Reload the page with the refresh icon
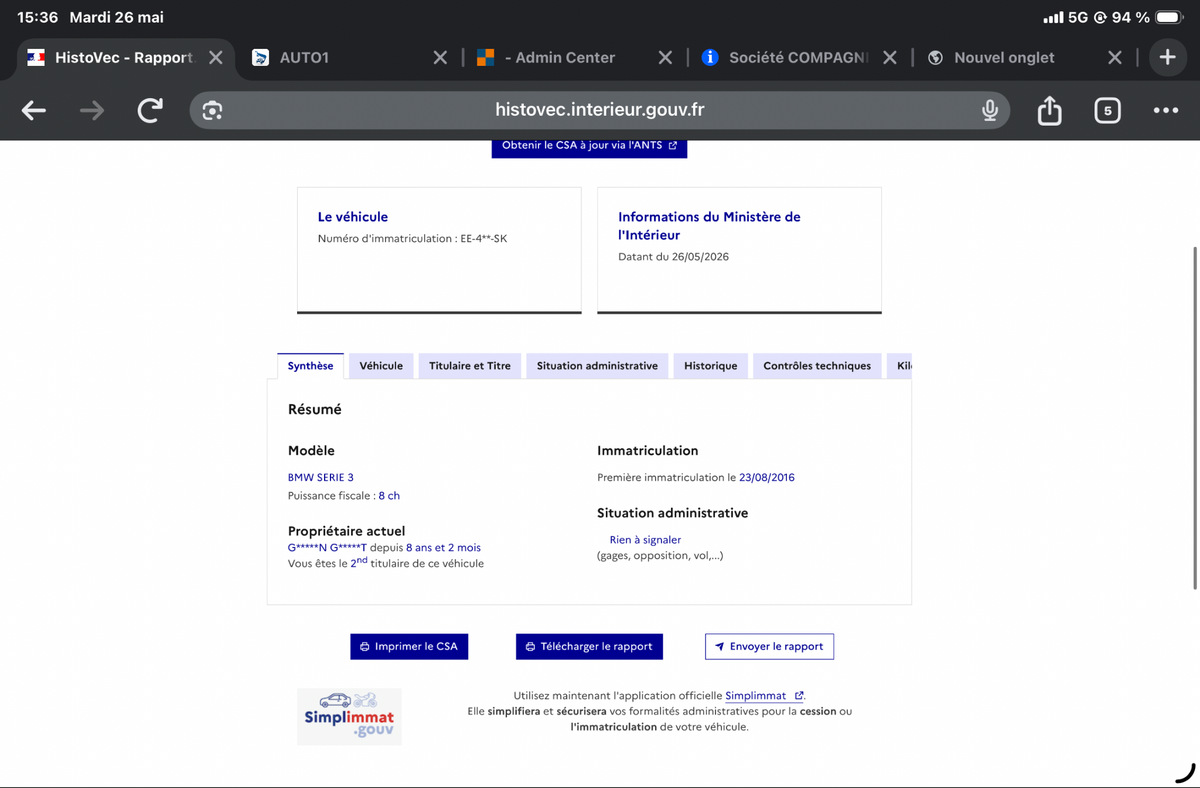Image resolution: width=1200 pixels, height=788 pixels. pos(150,110)
